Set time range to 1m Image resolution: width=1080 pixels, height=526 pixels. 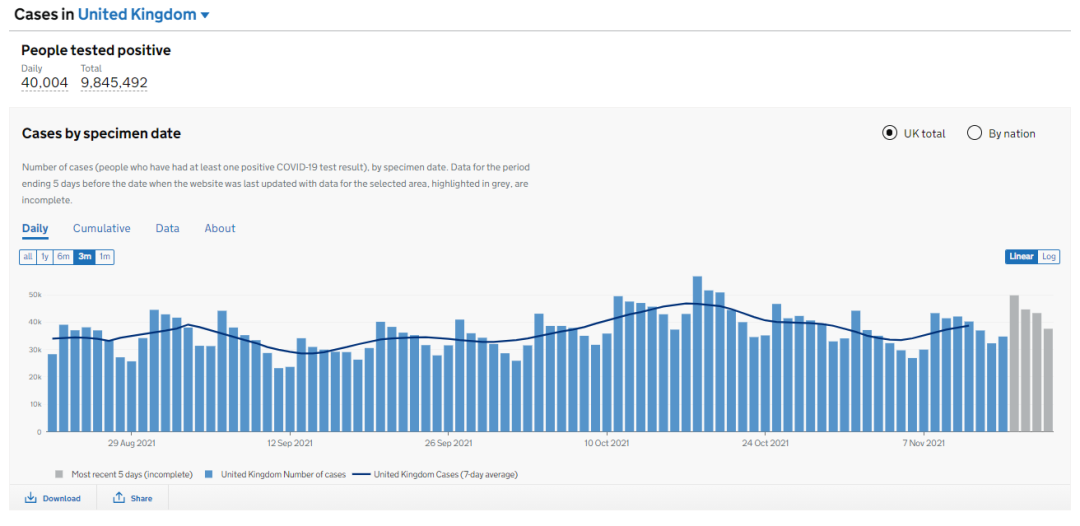[x=105, y=257]
